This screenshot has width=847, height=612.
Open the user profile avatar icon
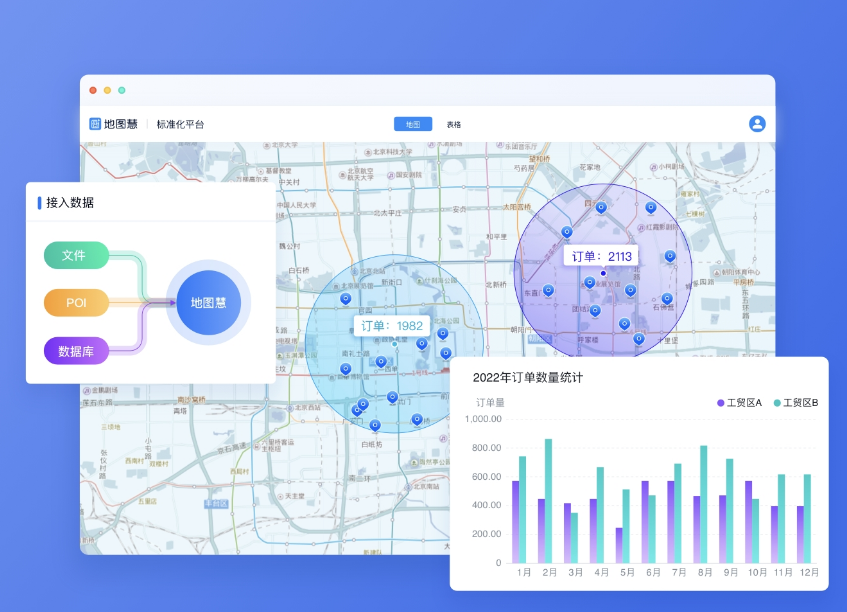757,124
